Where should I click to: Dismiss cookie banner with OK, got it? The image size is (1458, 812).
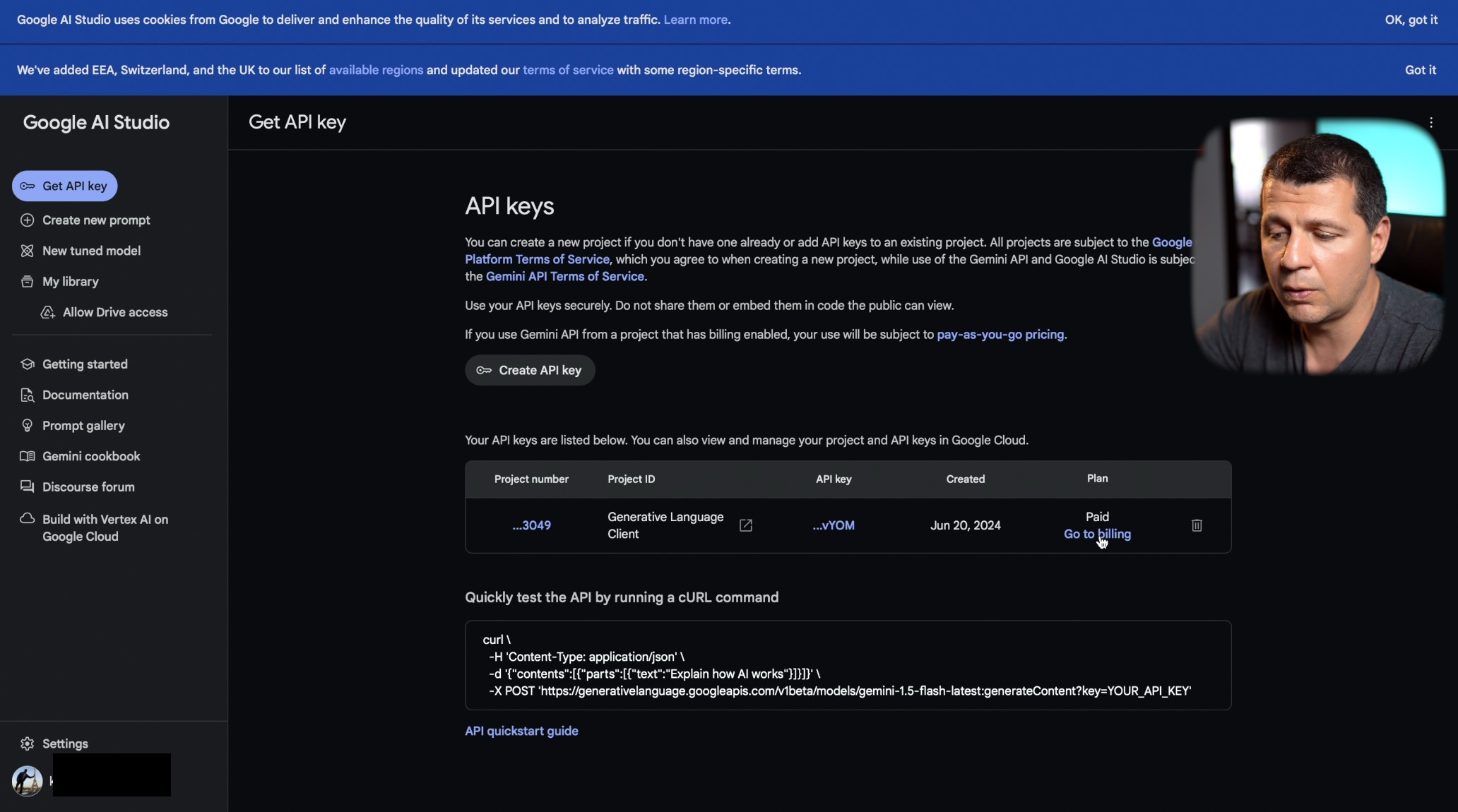1411,20
